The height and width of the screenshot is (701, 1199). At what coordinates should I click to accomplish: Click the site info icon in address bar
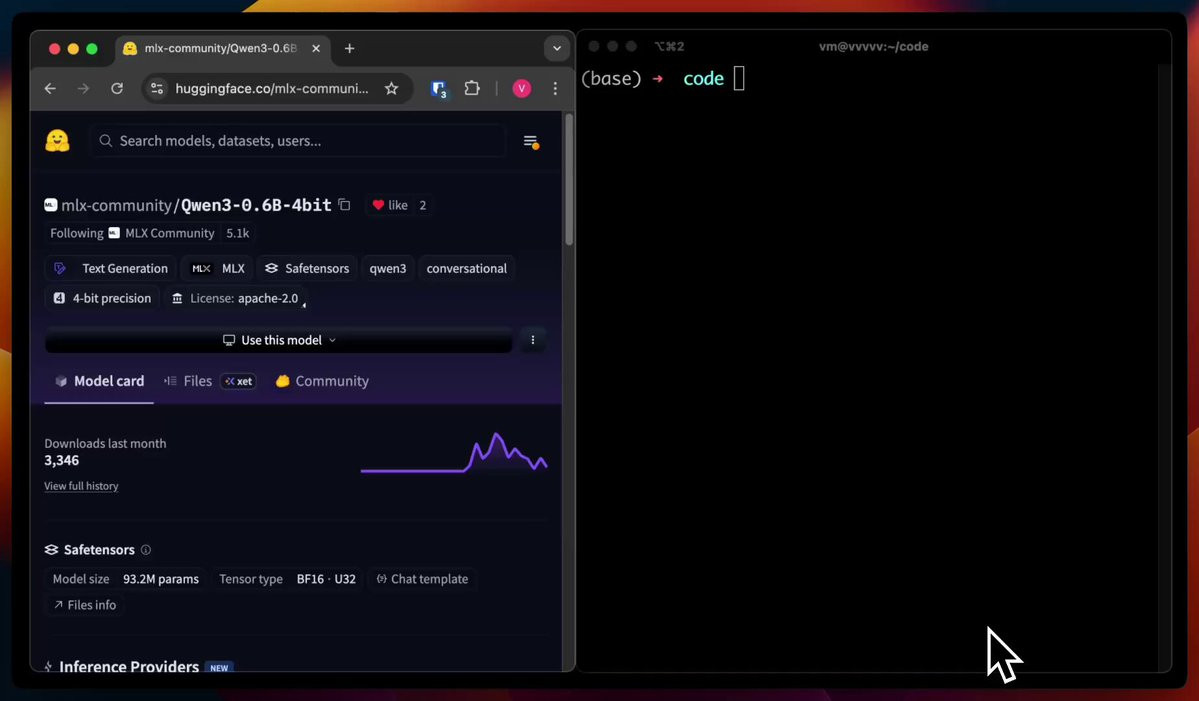157,89
